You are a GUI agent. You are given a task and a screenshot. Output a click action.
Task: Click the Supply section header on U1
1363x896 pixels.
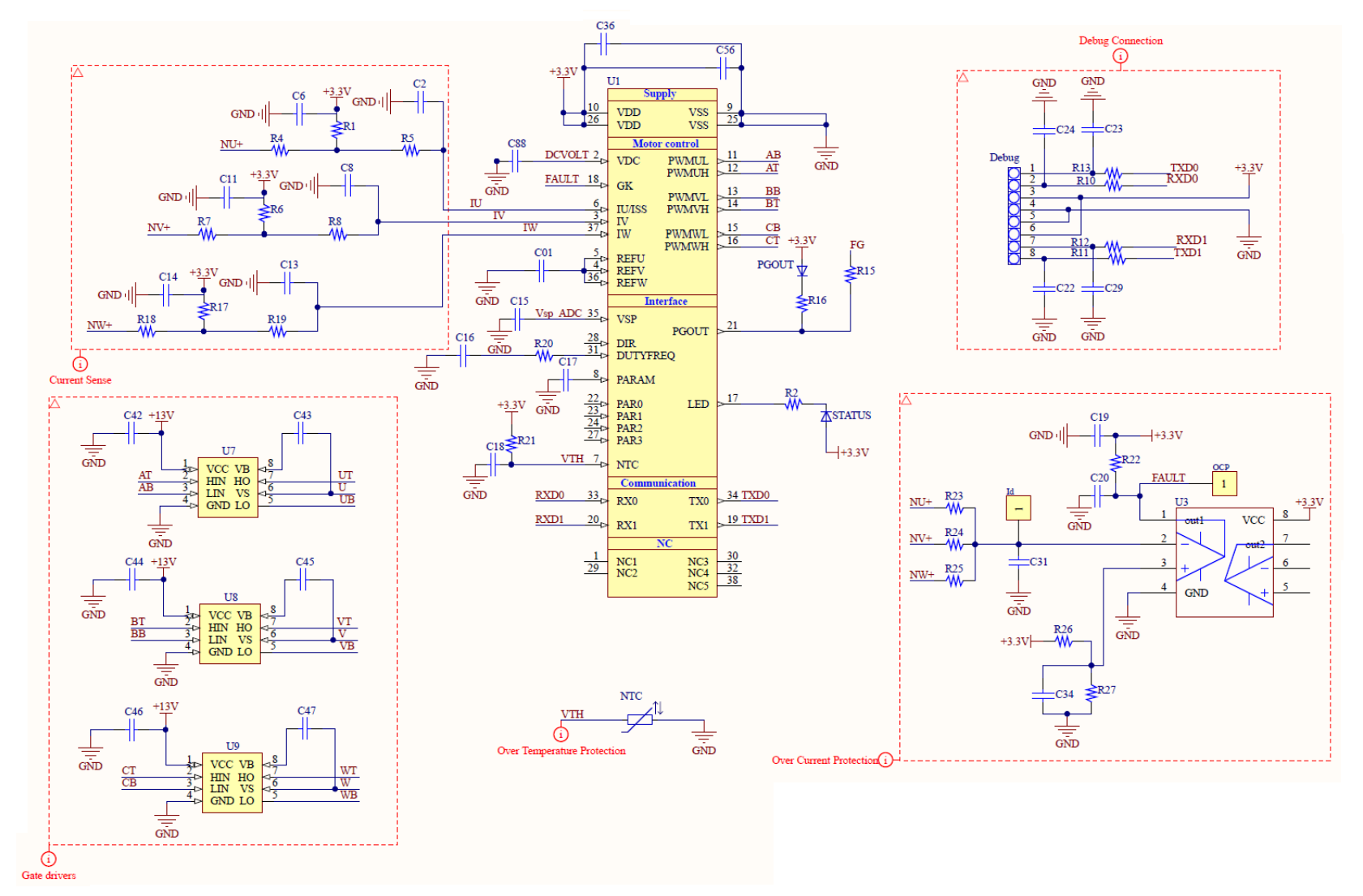(x=661, y=93)
